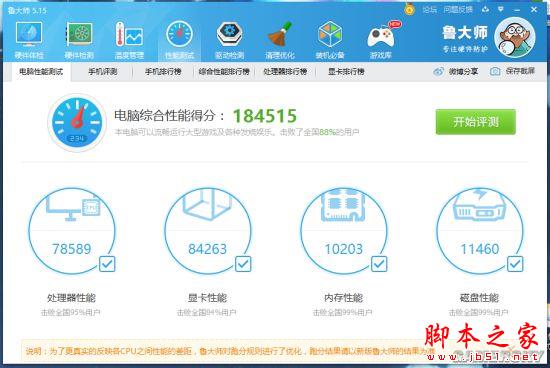Click the 微博分享 Weibo share icon
The image size is (550, 368).
[438, 72]
